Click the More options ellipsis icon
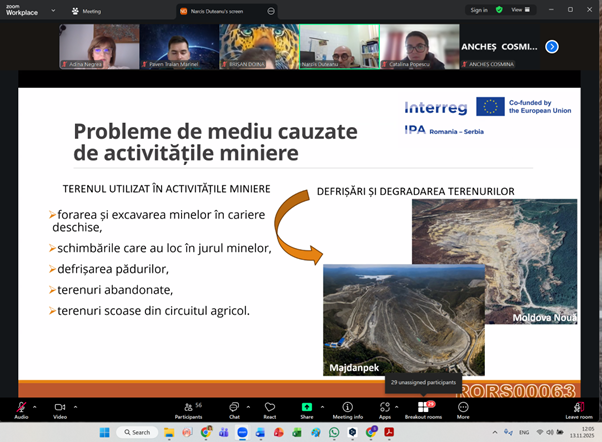Image resolution: width=602 pixels, height=442 pixels. click(463, 408)
